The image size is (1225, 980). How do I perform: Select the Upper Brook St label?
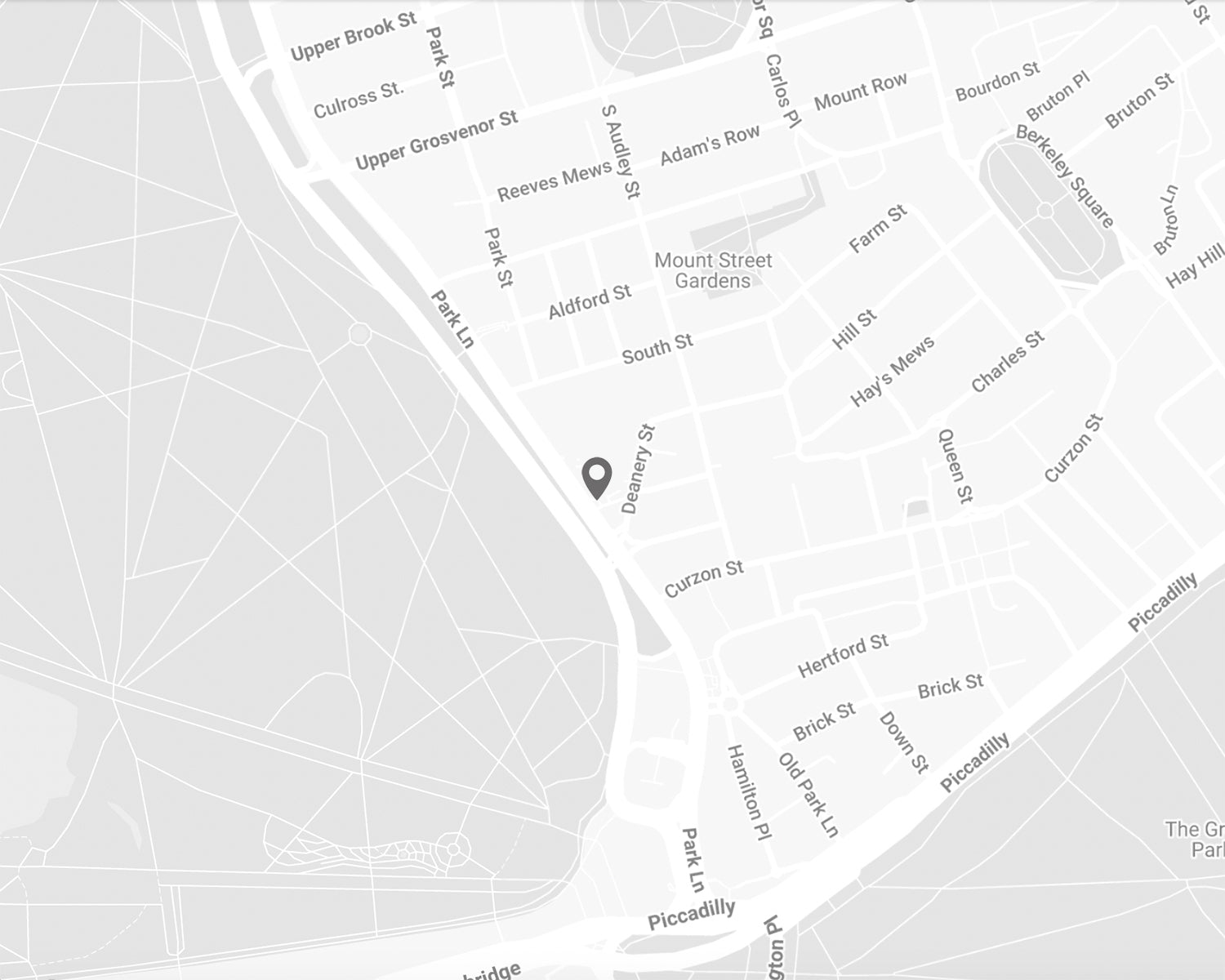354,37
